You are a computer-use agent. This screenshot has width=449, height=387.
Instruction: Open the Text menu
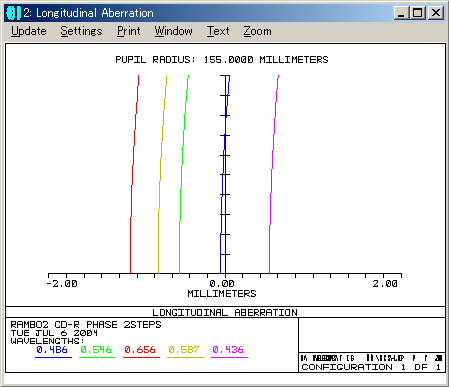coord(218,31)
